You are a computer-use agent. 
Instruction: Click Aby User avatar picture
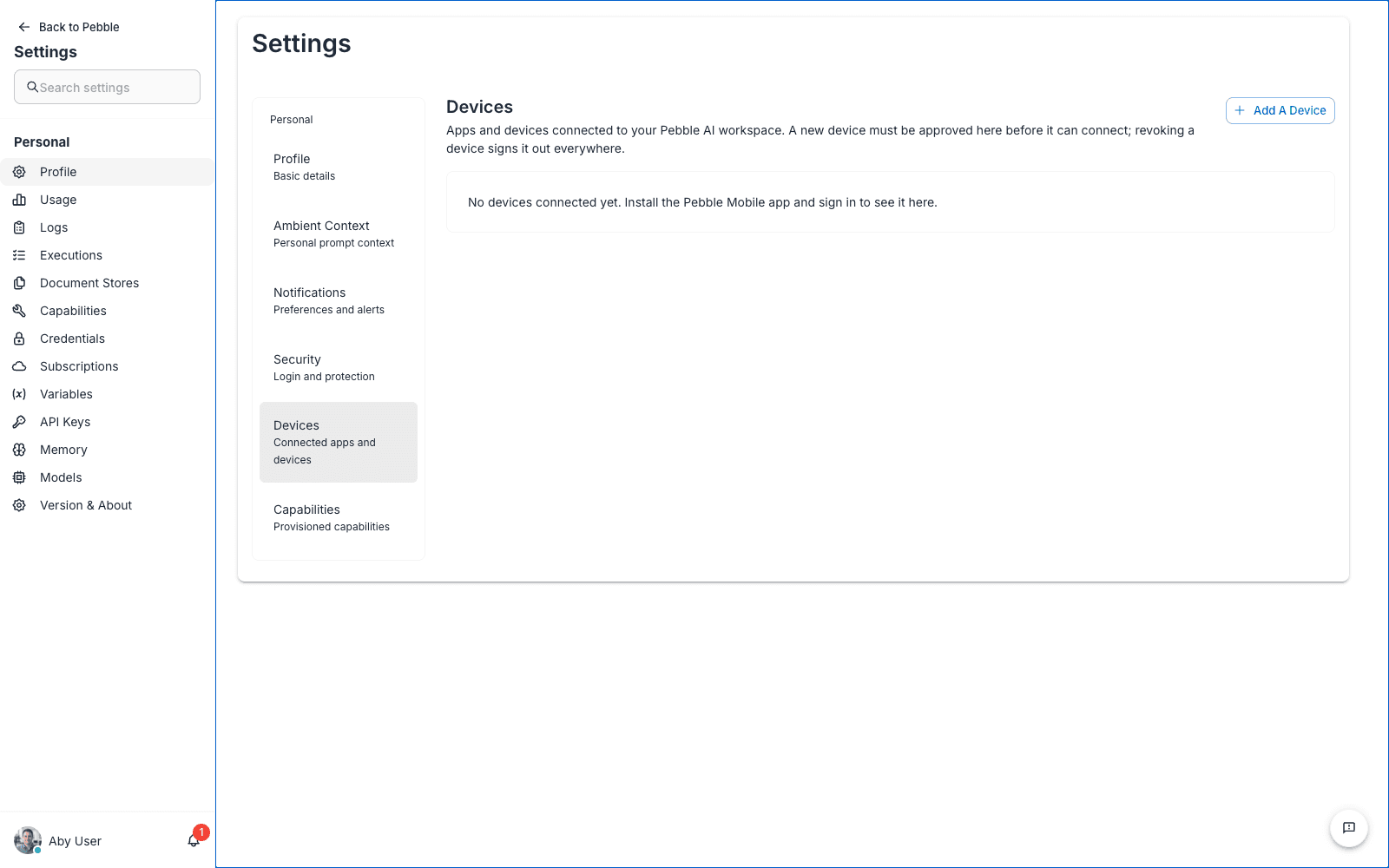click(x=28, y=840)
